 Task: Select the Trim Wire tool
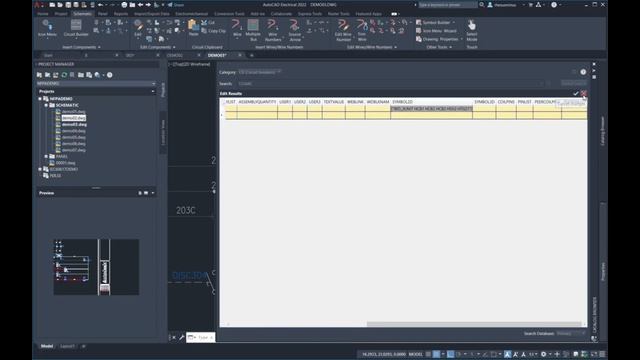362,30
